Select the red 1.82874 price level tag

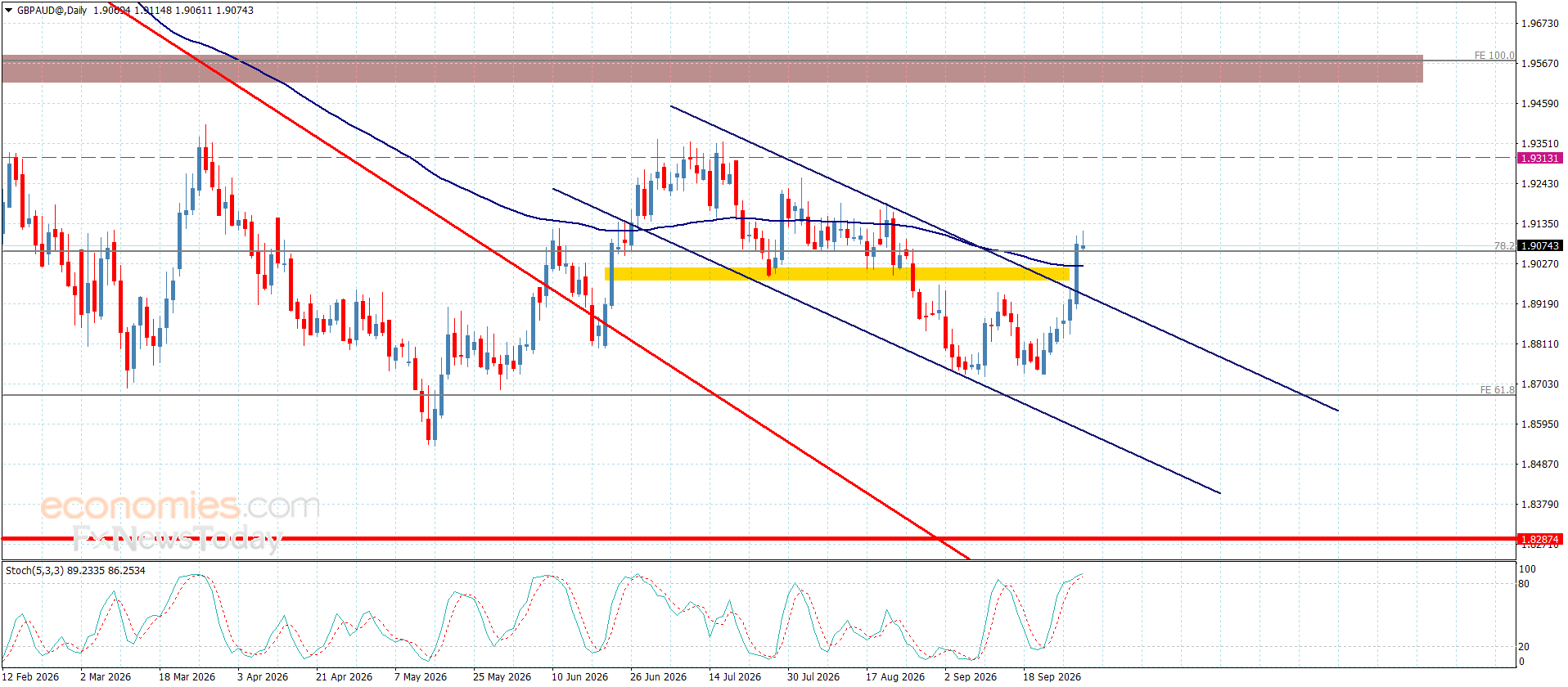pyautogui.click(x=1539, y=540)
